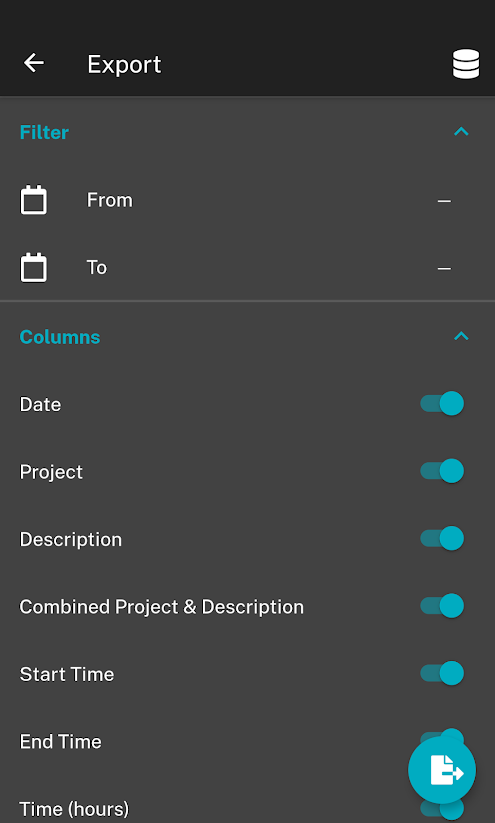Screen dimensions: 495x823
Task: Tap the Filter section heading
Action: click(44, 132)
